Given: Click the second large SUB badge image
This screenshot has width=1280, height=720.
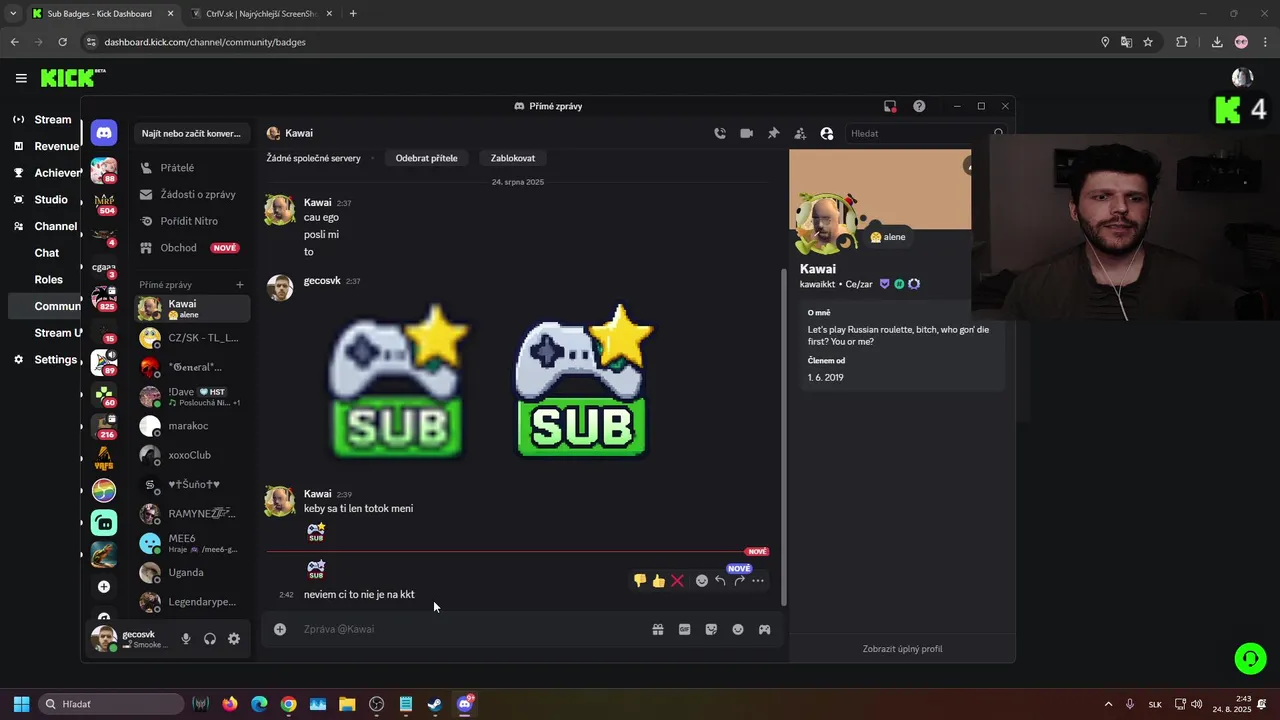Looking at the screenshot, I should coord(583,380).
